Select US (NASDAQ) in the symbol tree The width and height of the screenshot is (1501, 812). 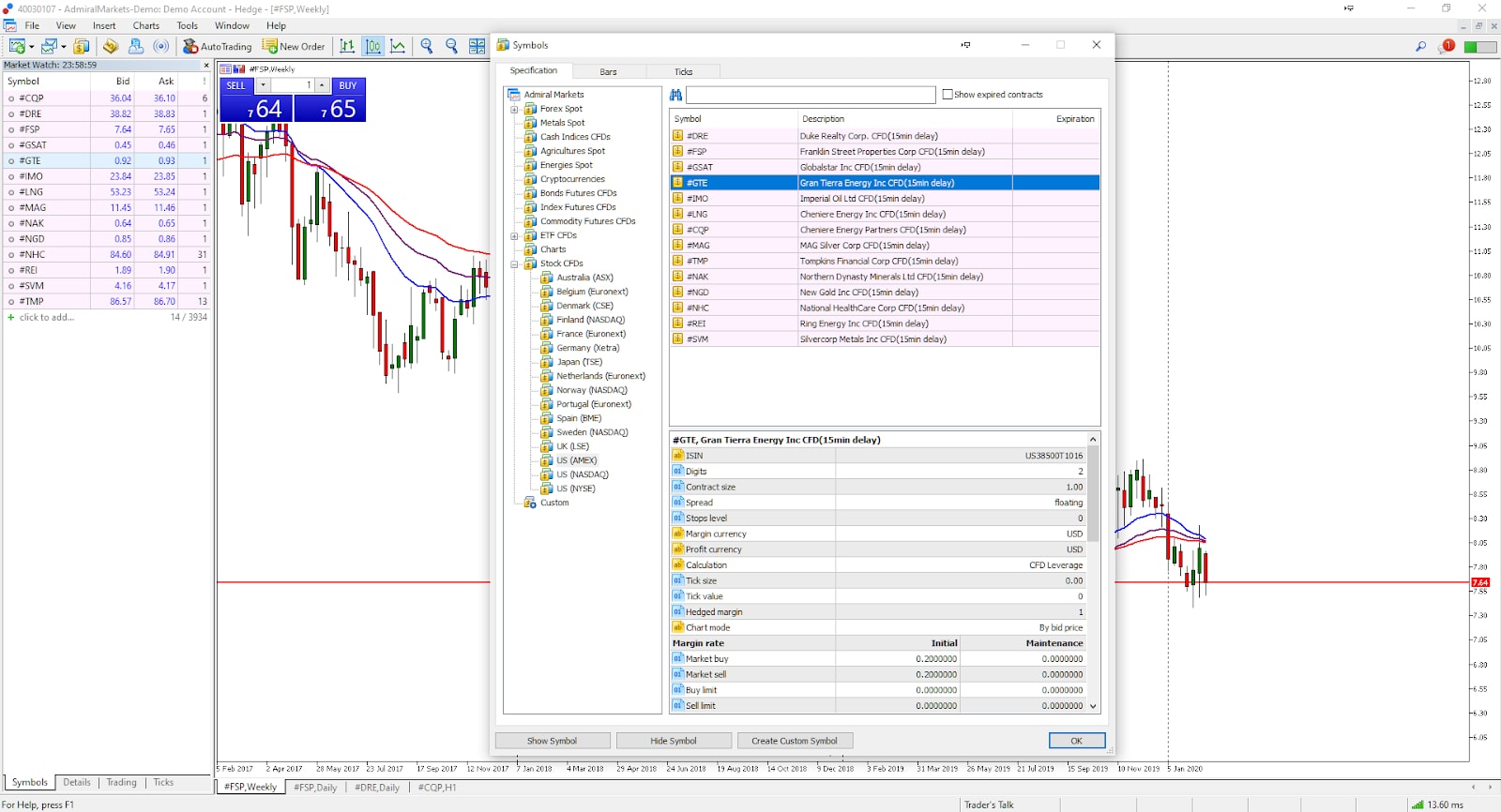coord(582,474)
